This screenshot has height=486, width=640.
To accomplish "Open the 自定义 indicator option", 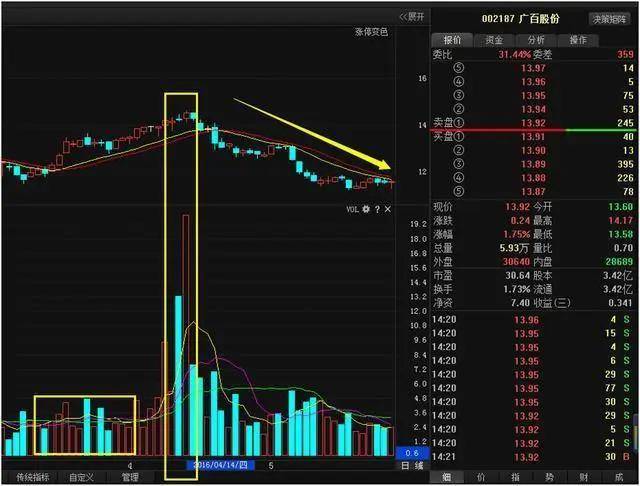I will (x=82, y=477).
